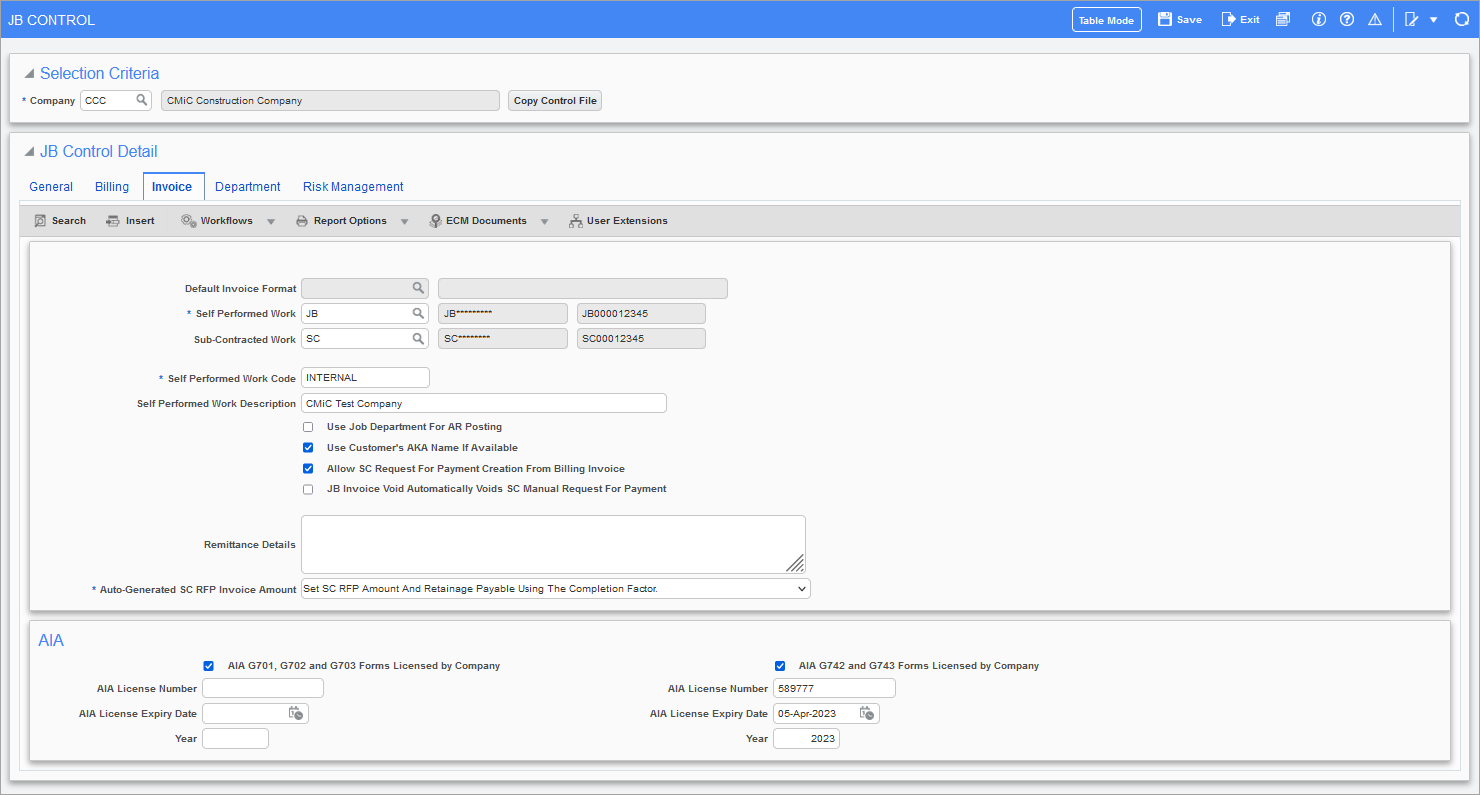Open Auto-Generated SC RFP Invoice Amount dropdown
The width and height of the screenshot is (1480, 795).
(556, 589)
